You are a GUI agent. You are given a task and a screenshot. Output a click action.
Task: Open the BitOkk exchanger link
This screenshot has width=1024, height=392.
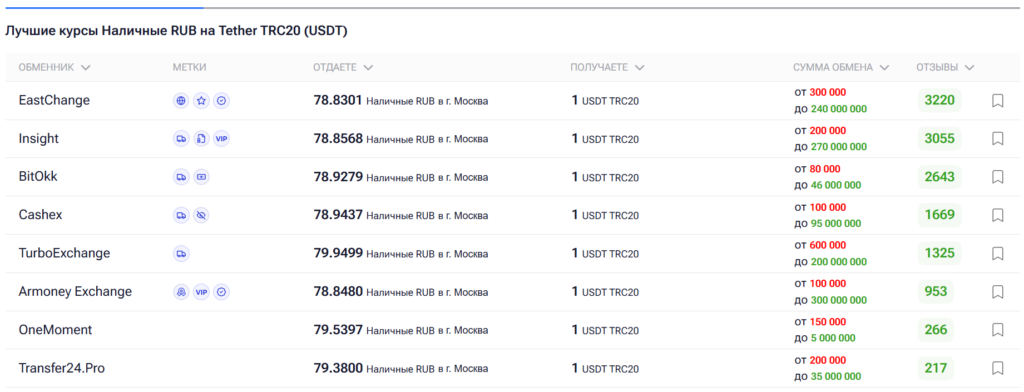38,177
